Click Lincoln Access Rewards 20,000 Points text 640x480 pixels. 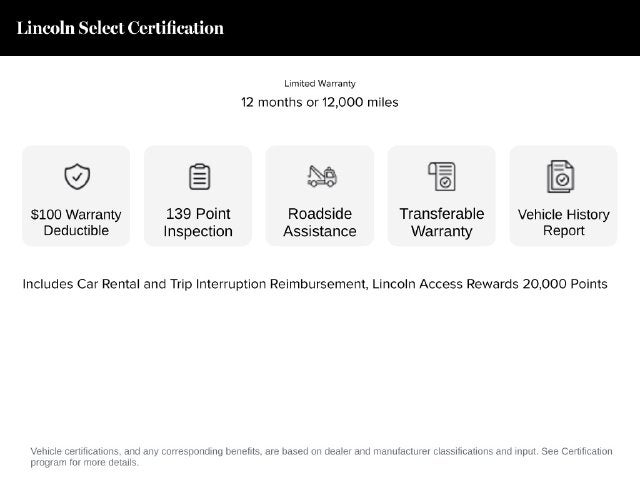coord(490,284)
